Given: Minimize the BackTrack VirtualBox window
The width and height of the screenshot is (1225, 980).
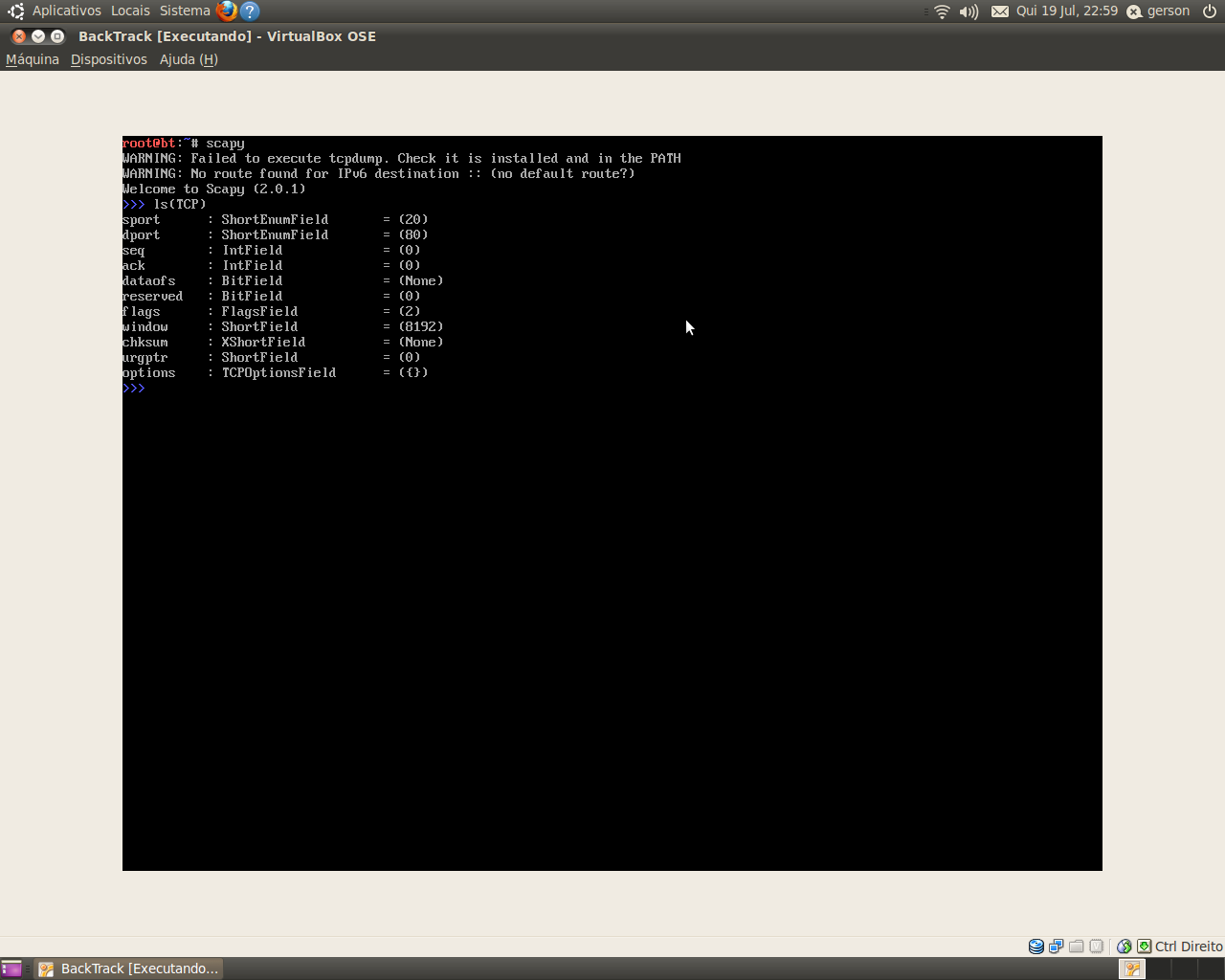Looking at the screenshot, I should [38, 36].
